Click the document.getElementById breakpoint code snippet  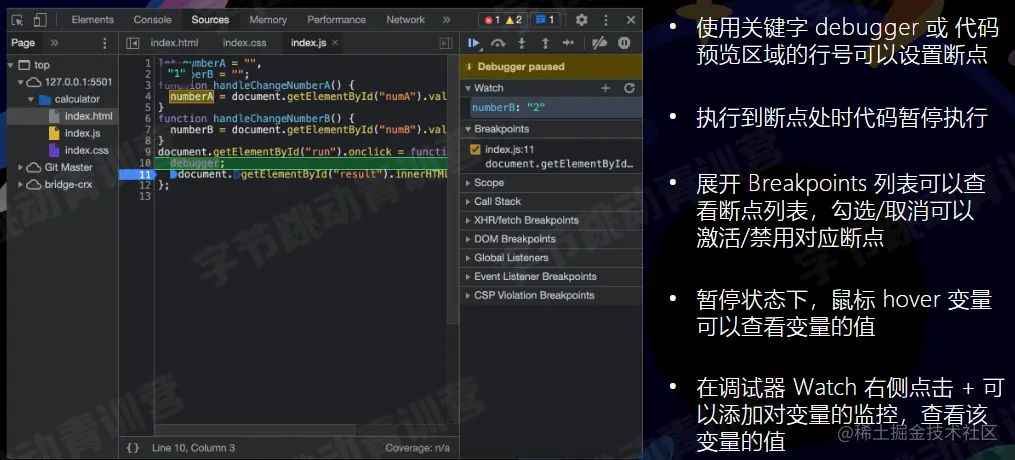point(559,164)
